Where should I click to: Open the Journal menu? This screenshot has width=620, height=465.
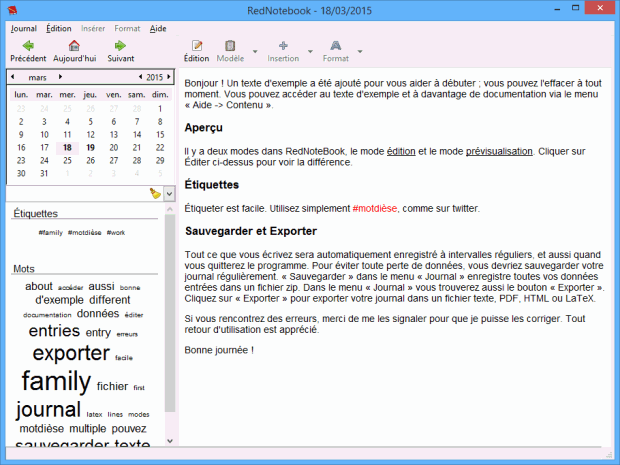coord(24,28)
